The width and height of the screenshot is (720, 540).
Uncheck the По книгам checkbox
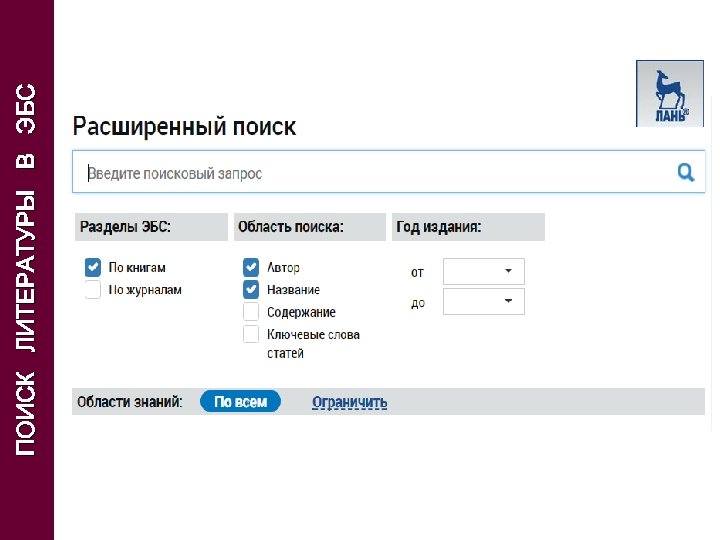click(x=93, y=267)
